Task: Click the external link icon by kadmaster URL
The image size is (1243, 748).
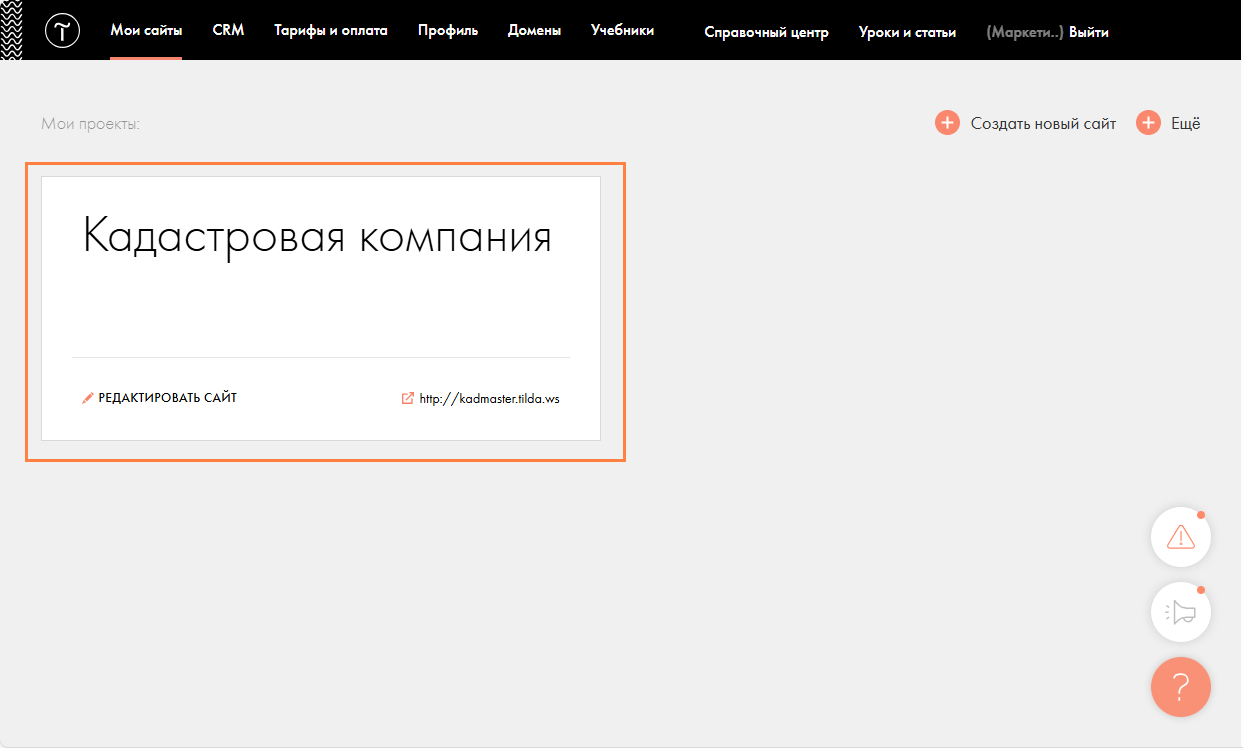Action: tap(407, 398)
